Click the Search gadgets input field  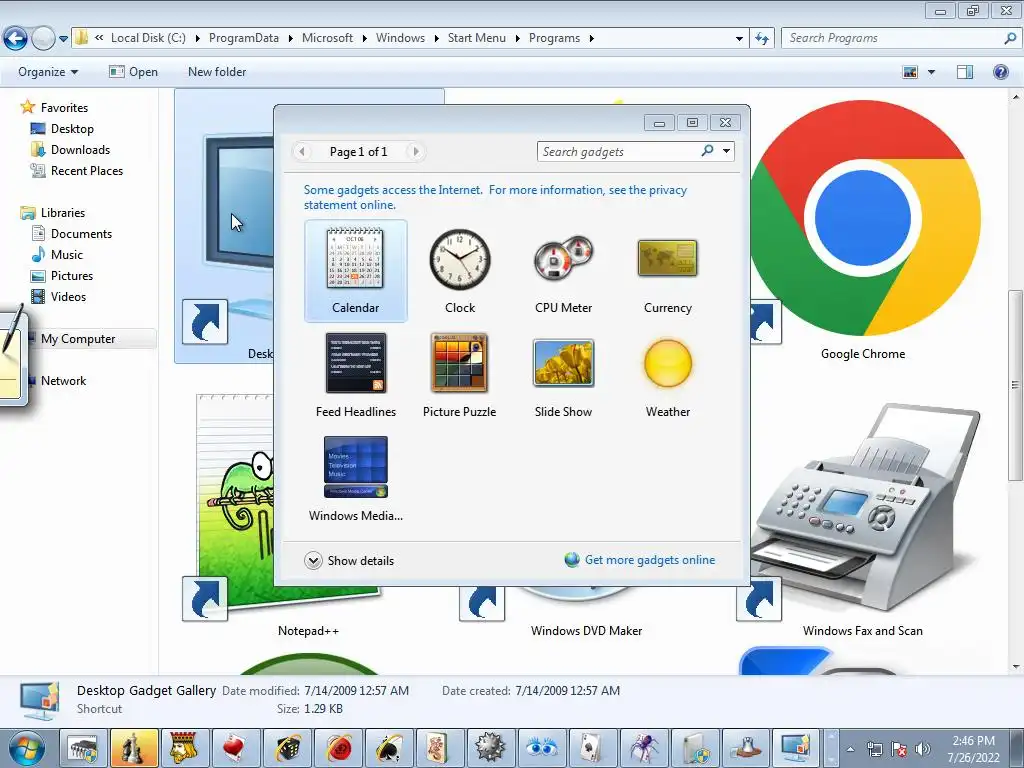(x=619, y=152)
